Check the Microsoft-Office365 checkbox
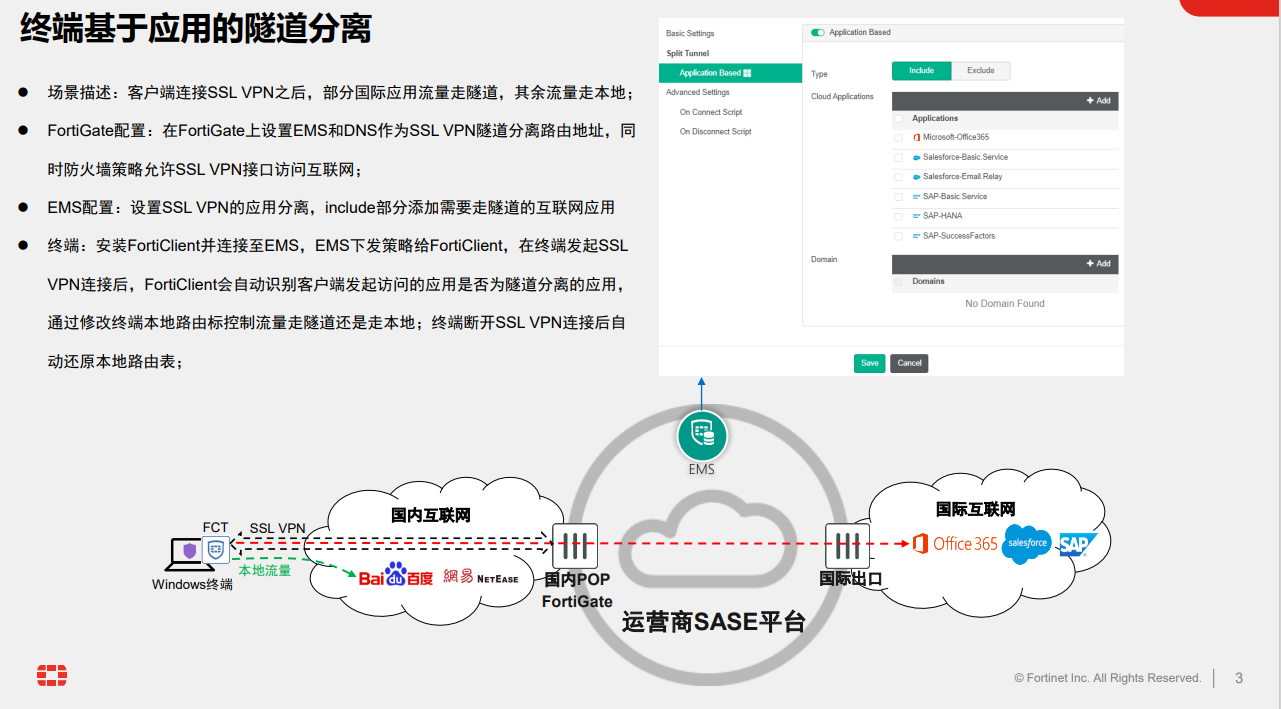This screenshot has height=709, width=1281. 898,138
